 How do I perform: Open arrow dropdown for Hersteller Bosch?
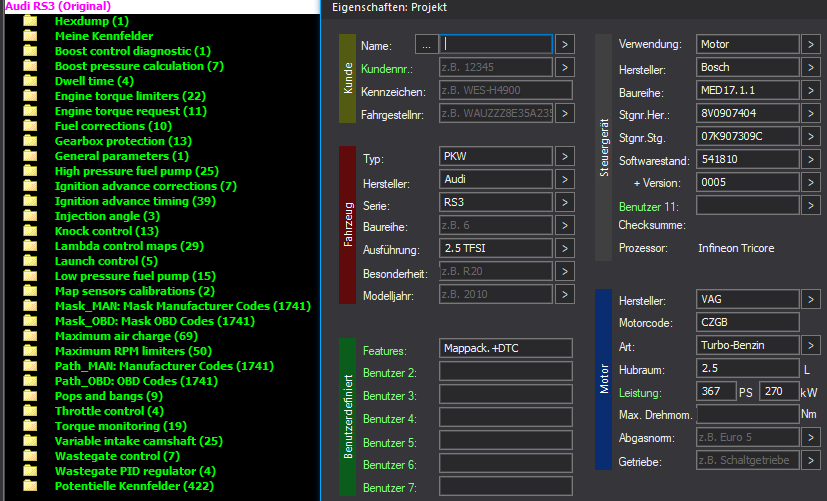[811, 68]
